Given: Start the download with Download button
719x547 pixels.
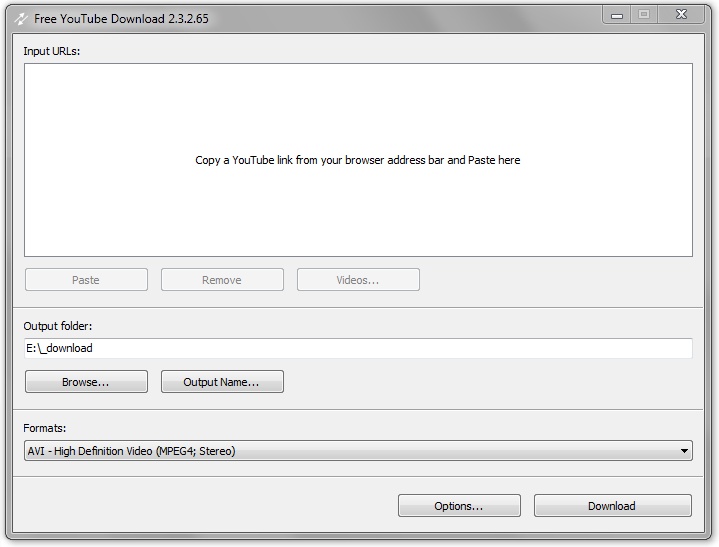Looking at the screenshot, I should click(613, 506).
